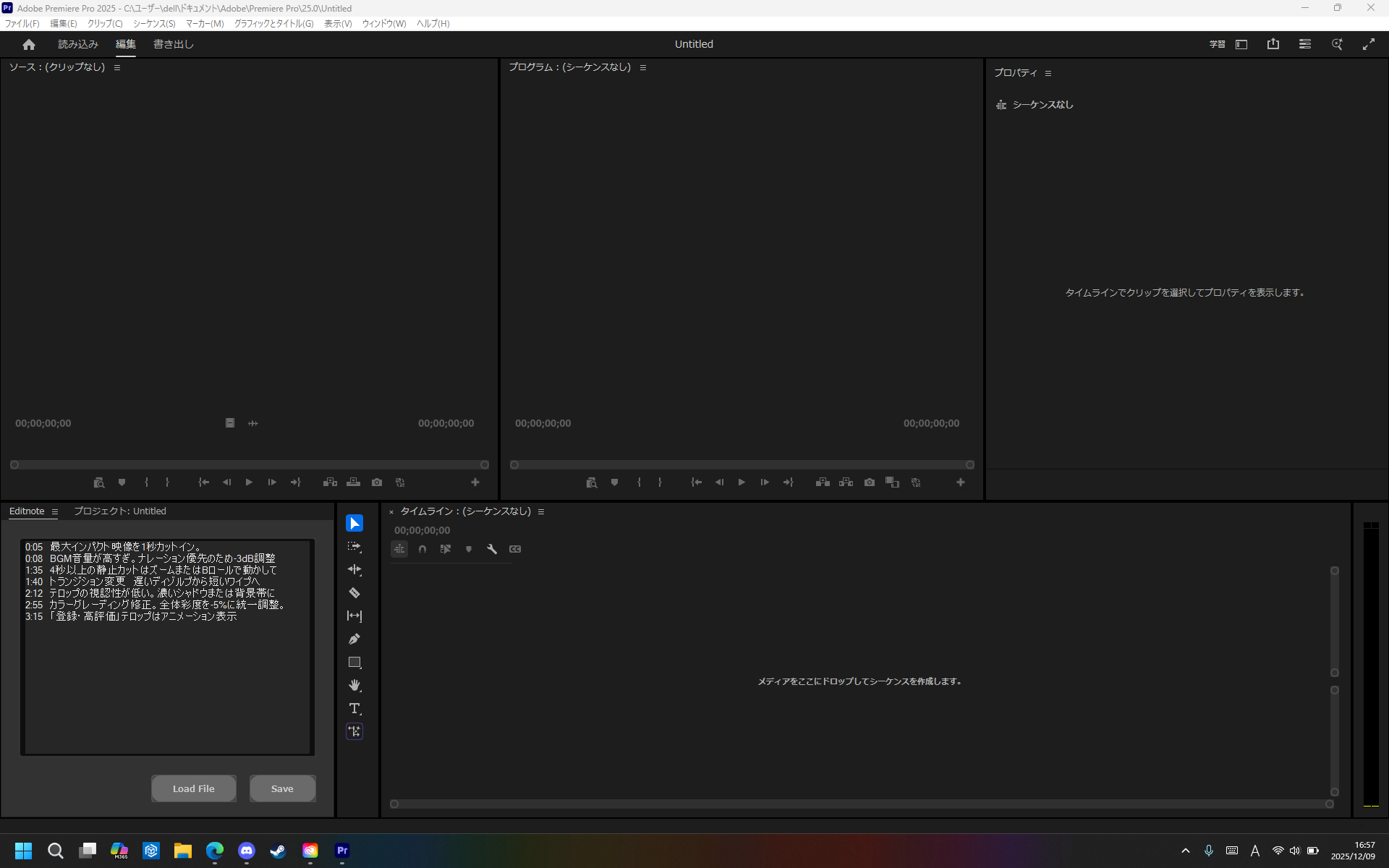Viewport: 1389px width, 868px height.
Task: Click the Program monitor scrub bar
Action: click(x=742, y=464)
